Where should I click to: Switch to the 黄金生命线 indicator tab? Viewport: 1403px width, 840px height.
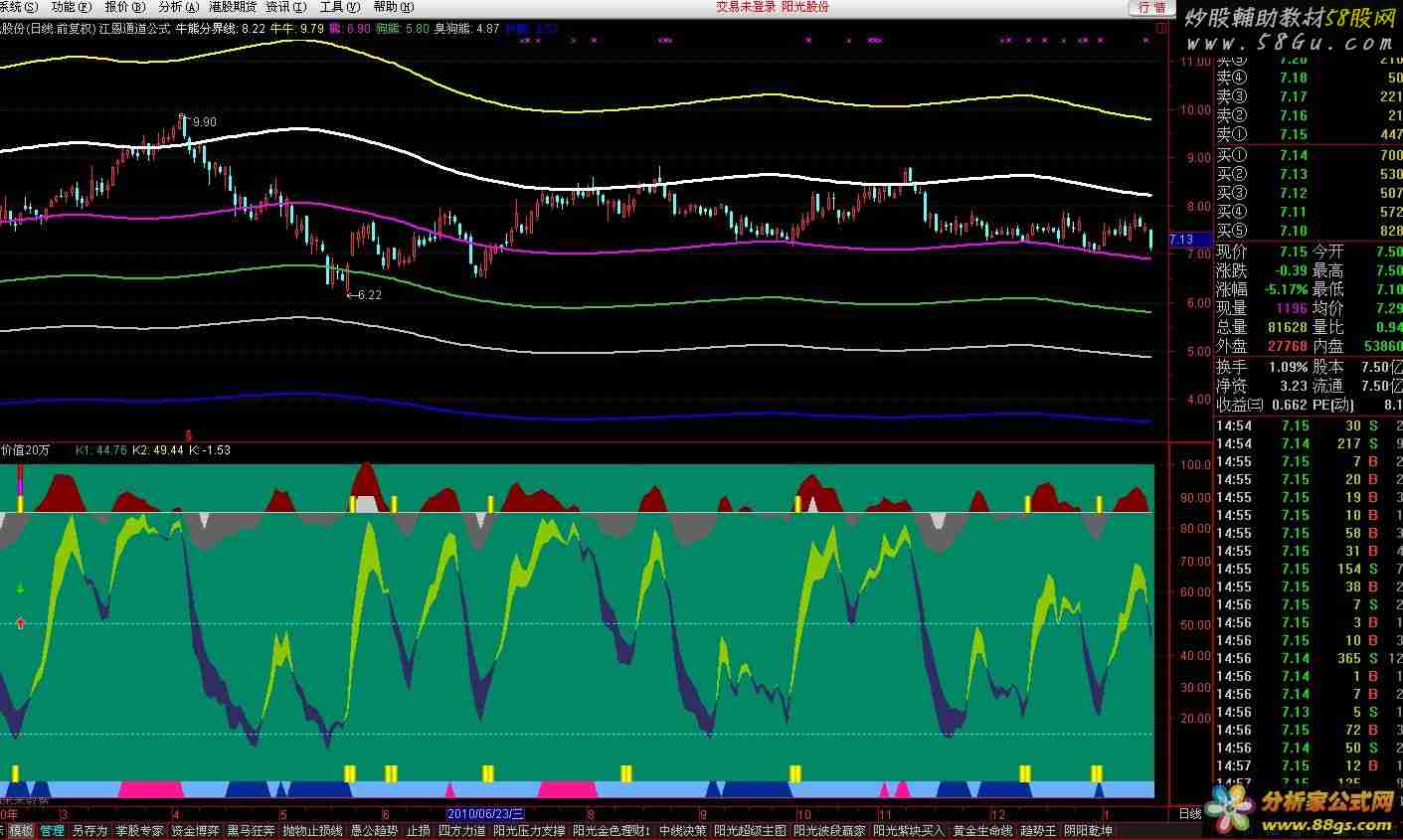pyautogui.click(x=982, y=830)
